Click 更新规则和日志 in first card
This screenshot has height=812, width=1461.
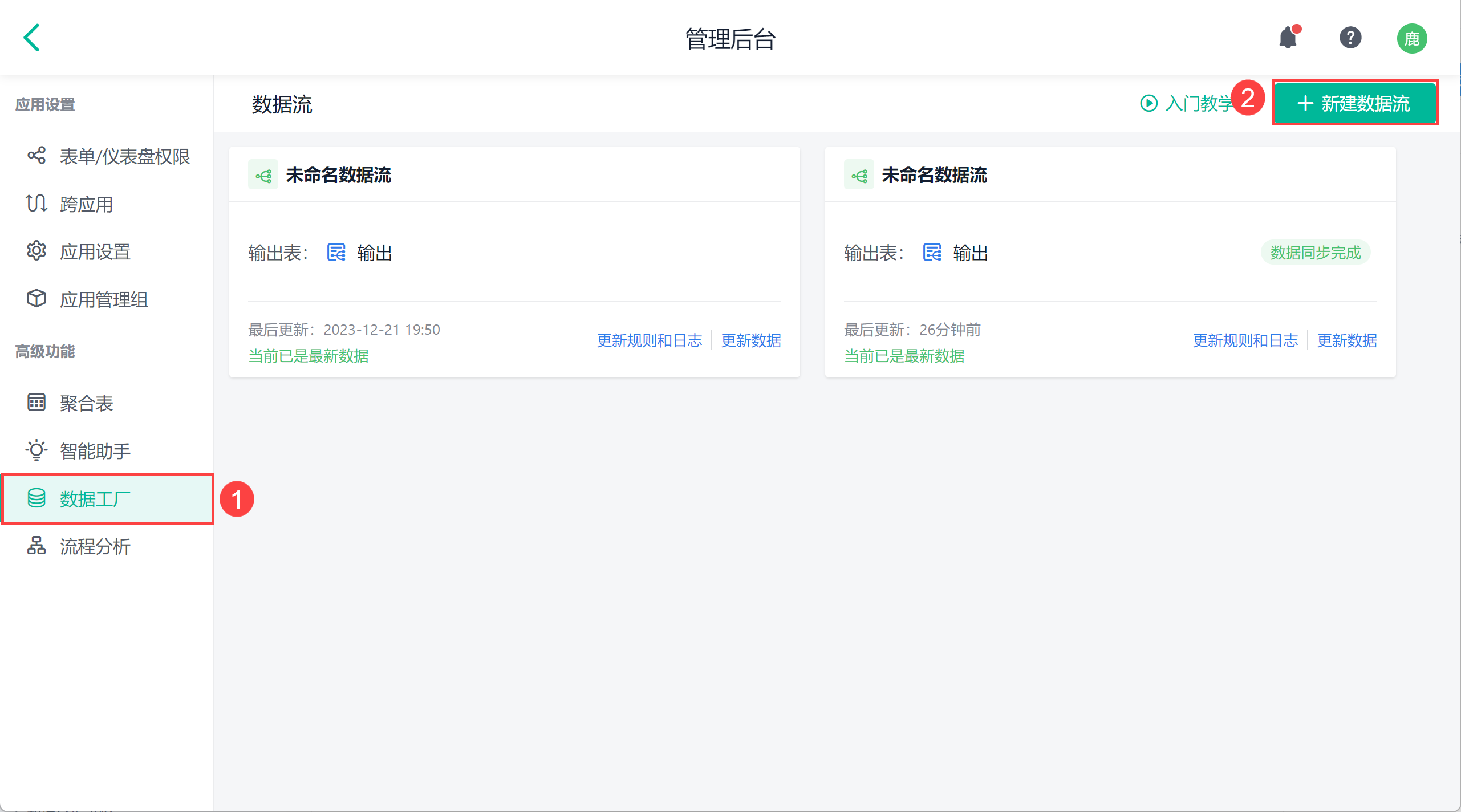click(649, 340)
